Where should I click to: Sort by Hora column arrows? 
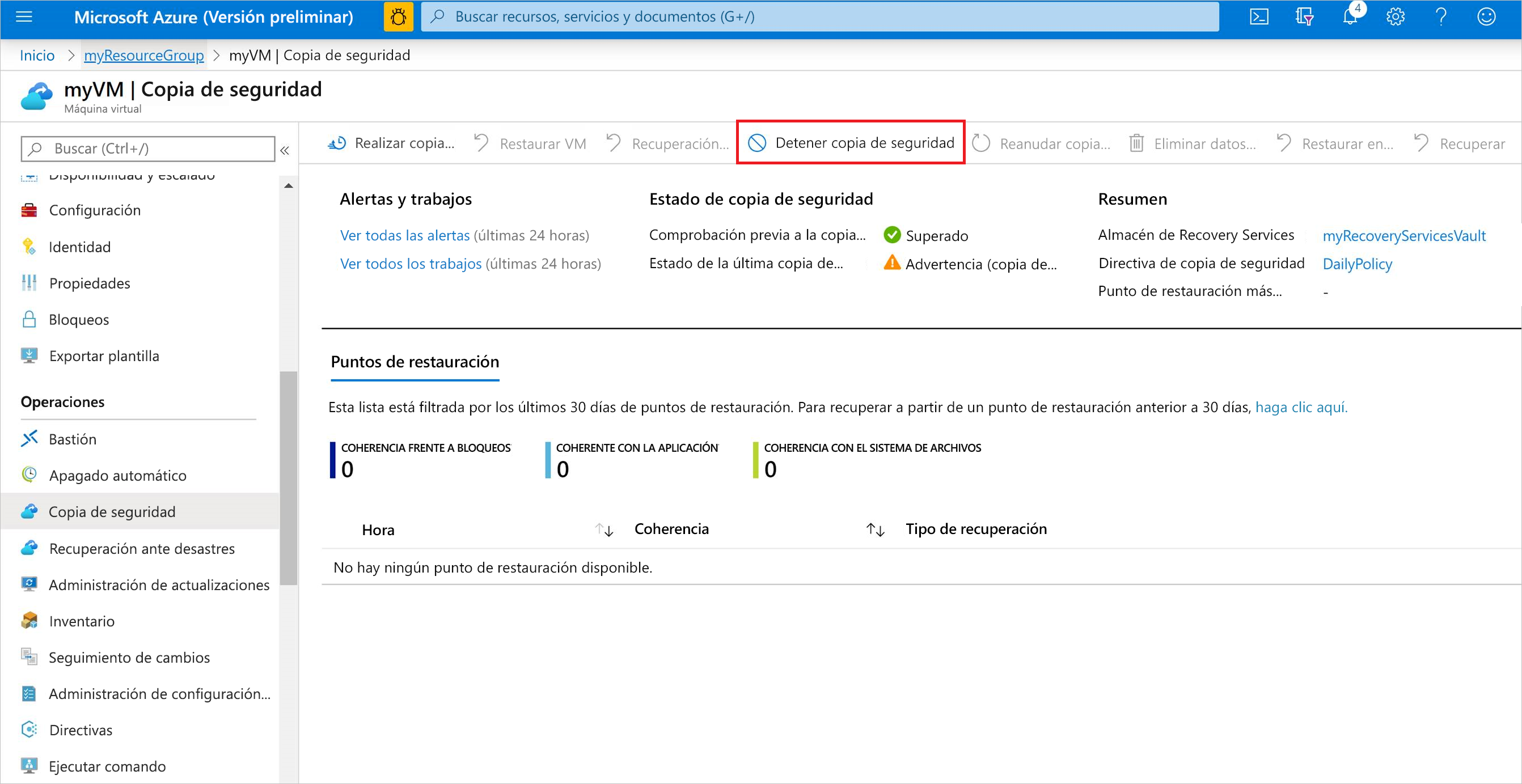604,529
